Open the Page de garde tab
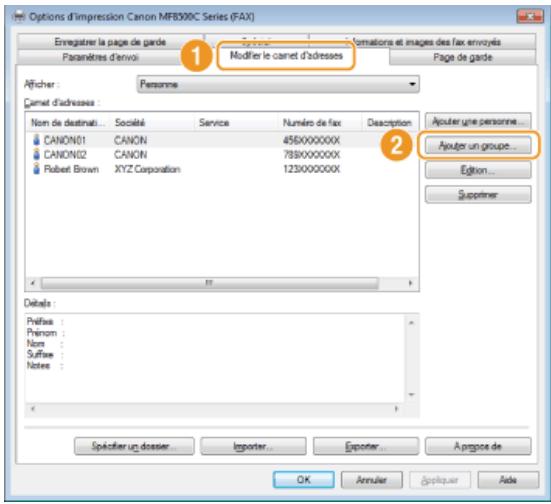 click(x=462, y=57)
